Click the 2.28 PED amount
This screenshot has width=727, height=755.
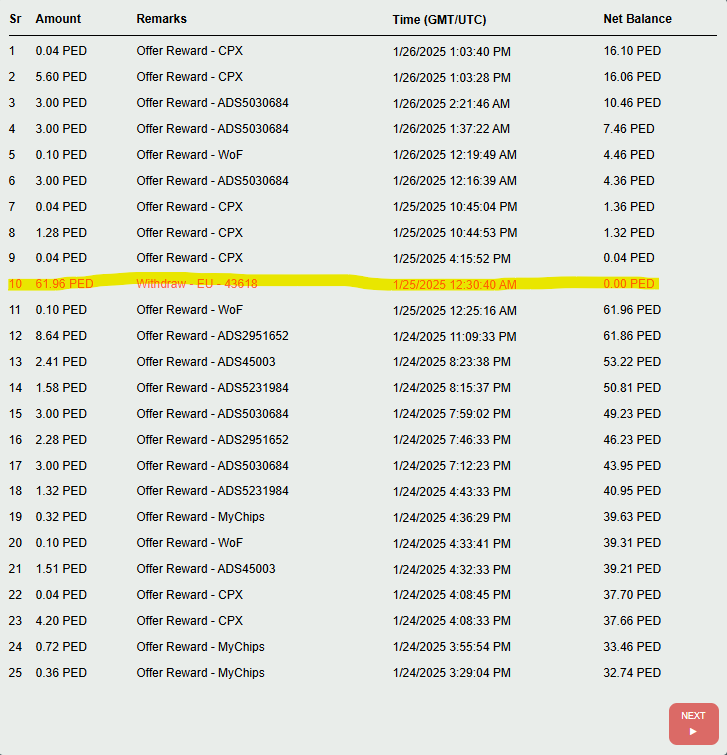coord(61,440)
